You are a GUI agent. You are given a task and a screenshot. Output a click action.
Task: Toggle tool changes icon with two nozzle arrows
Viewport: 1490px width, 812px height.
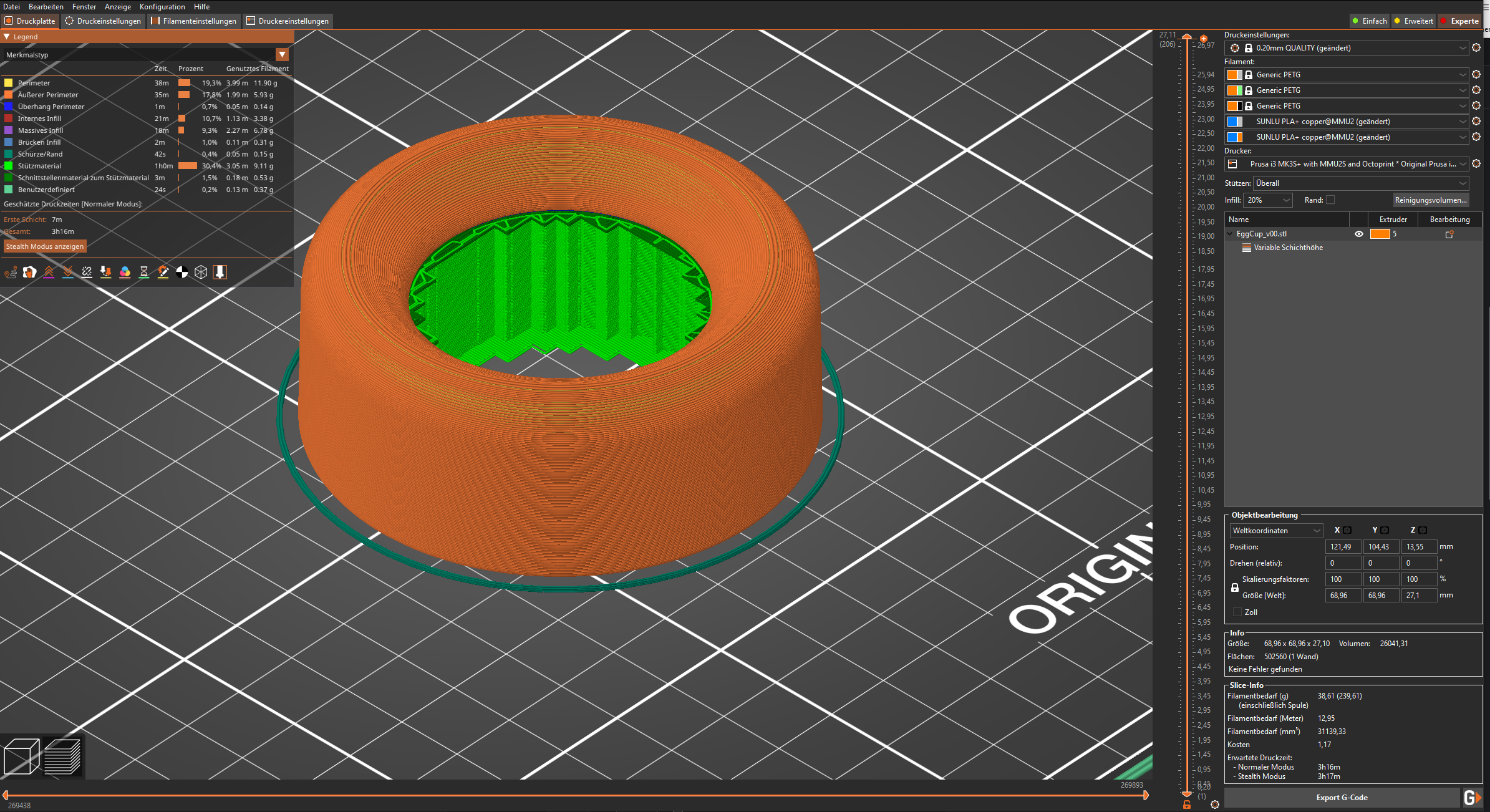[106, 272]
